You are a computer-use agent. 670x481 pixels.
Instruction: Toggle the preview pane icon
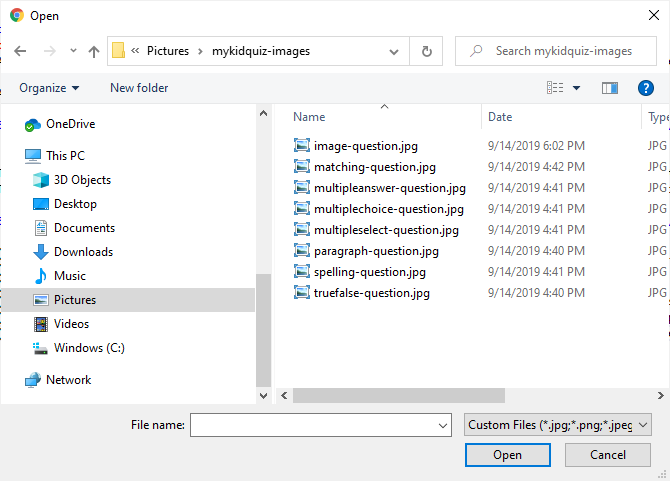pyautogui.click(x=609, y=88)
